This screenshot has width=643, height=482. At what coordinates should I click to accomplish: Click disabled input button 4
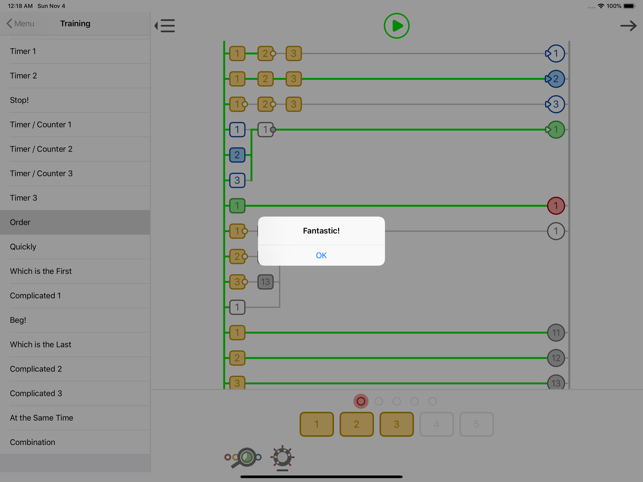(436, 424)
